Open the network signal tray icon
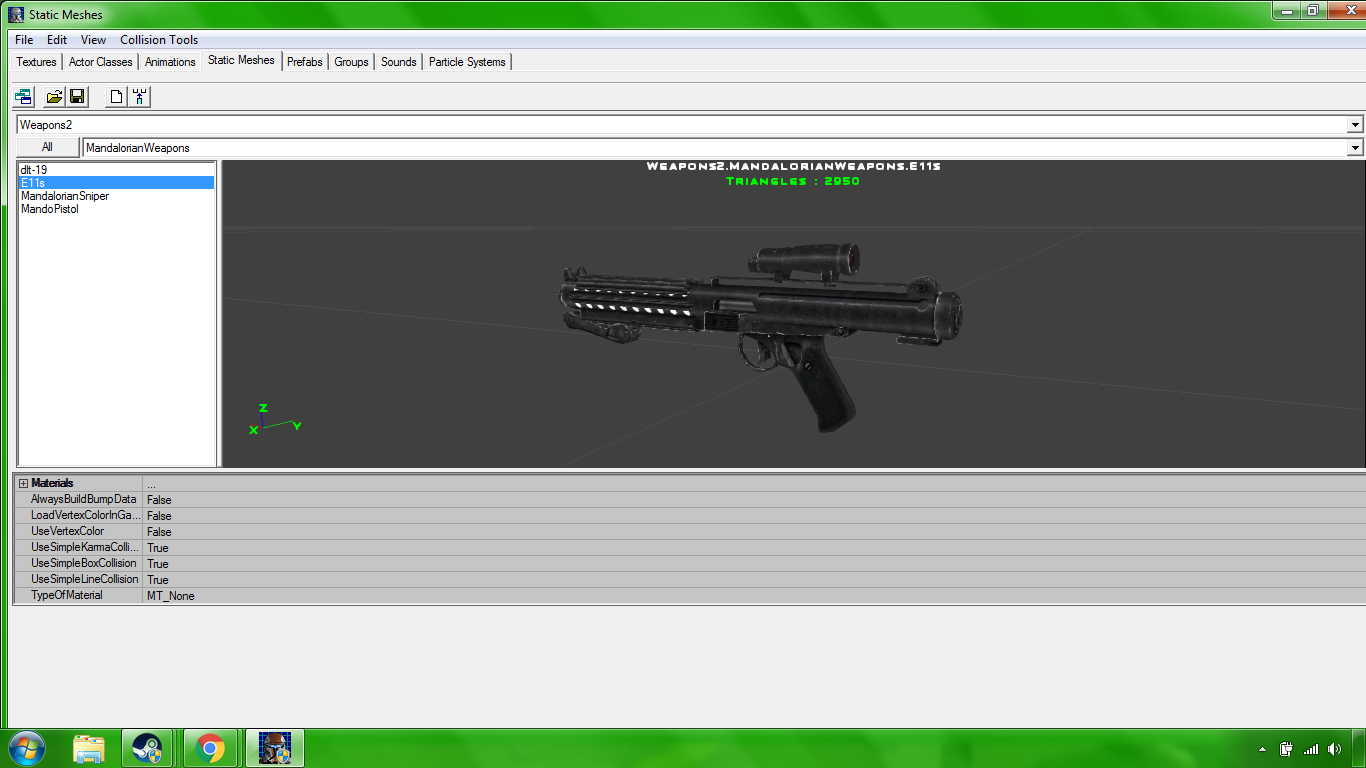The image size is (1366, 768). [x=1311, y=749]
